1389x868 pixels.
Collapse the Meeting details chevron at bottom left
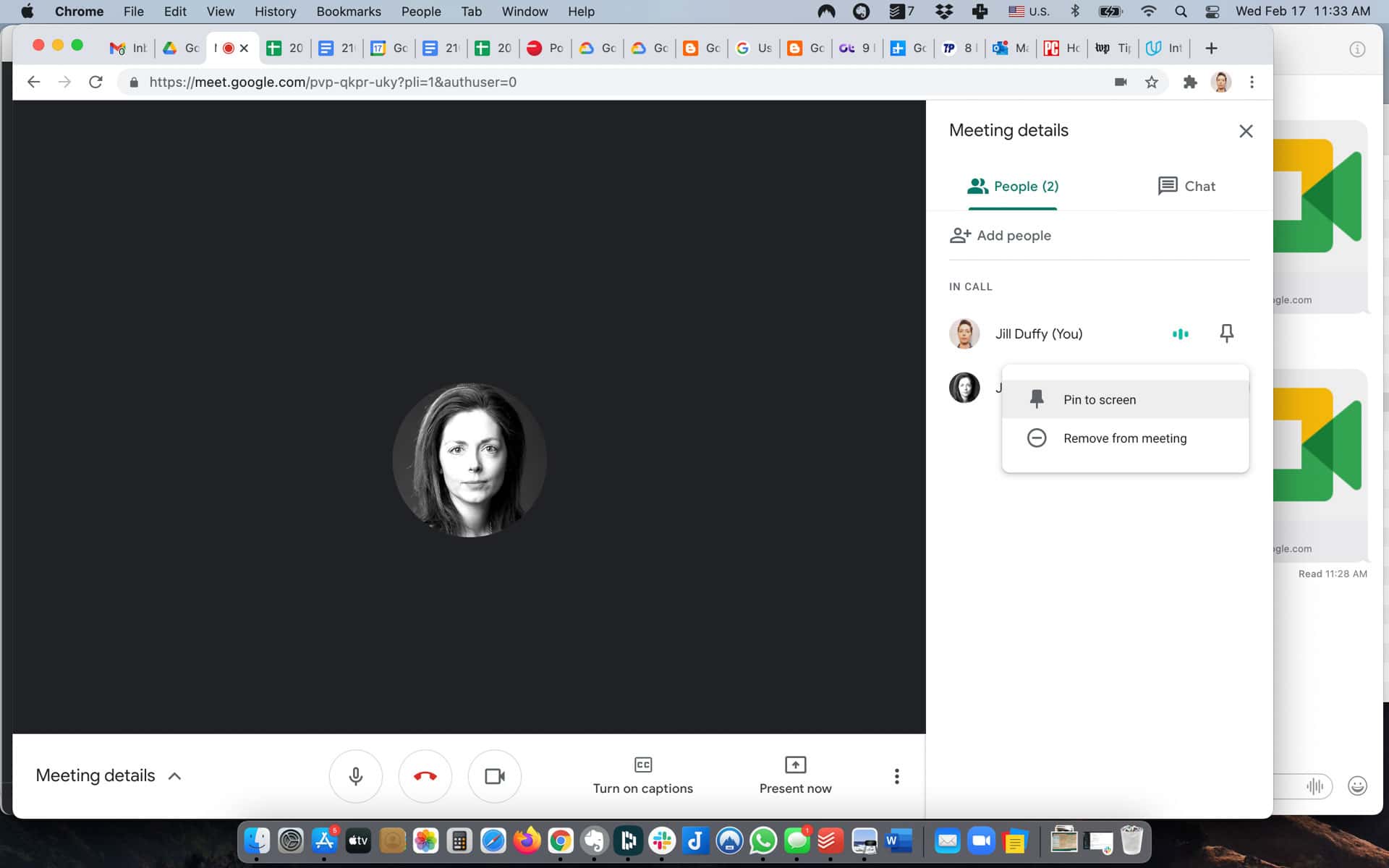click(174, 776)
